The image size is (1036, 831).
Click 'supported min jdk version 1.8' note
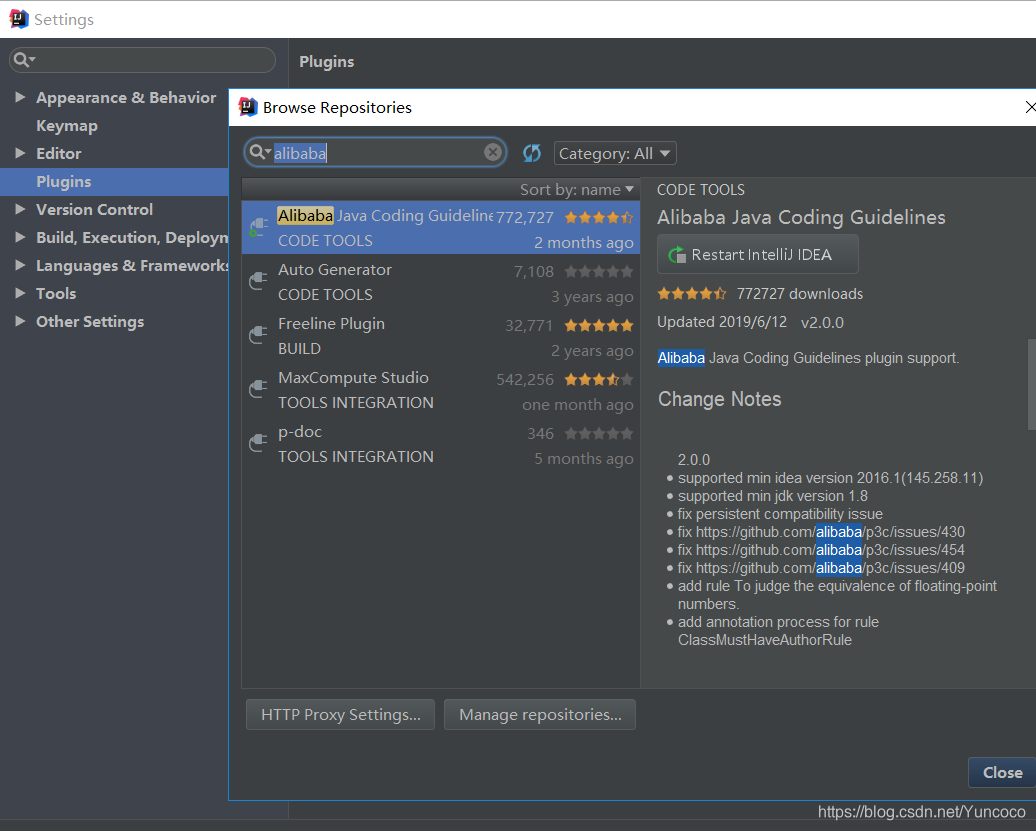click(772, 496)
